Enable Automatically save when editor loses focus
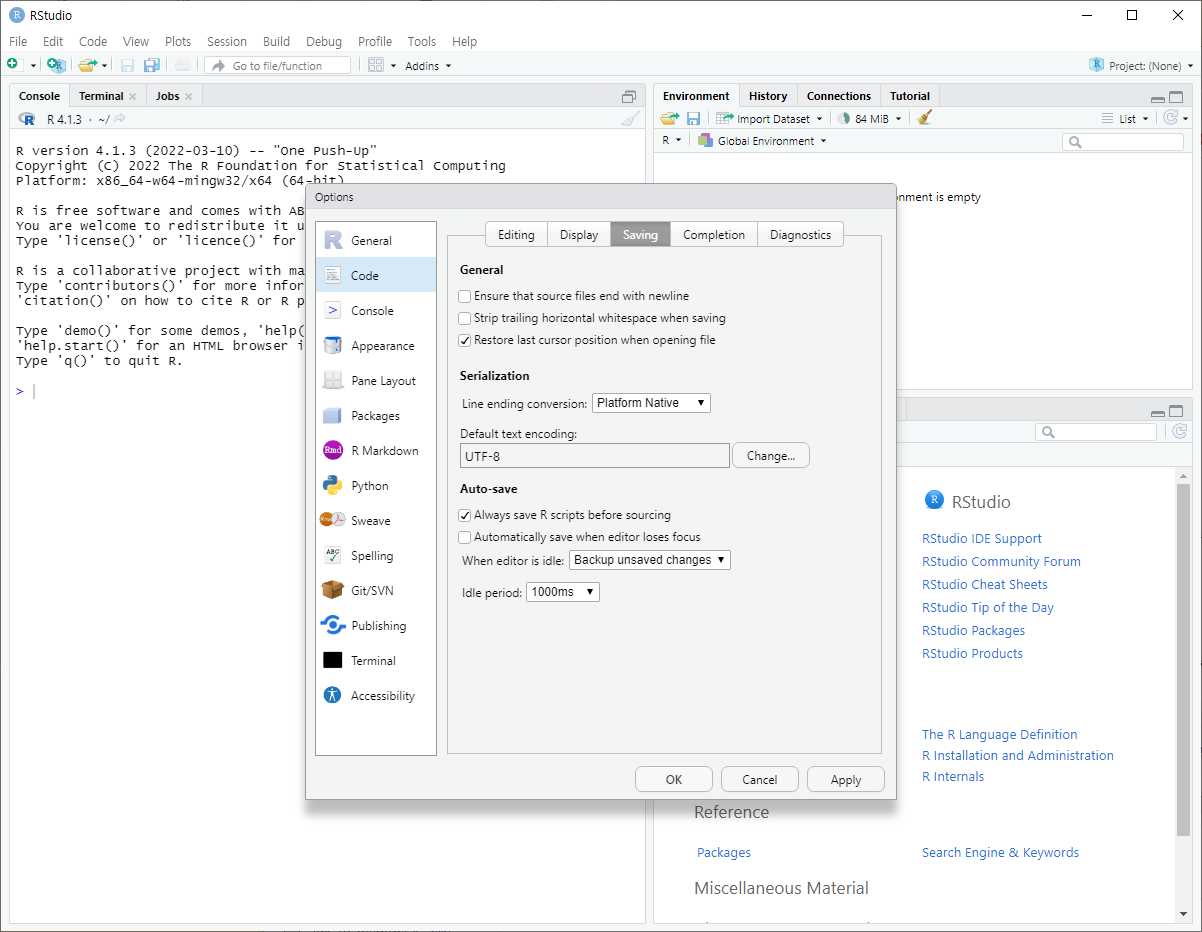 (x=464, y=537)
